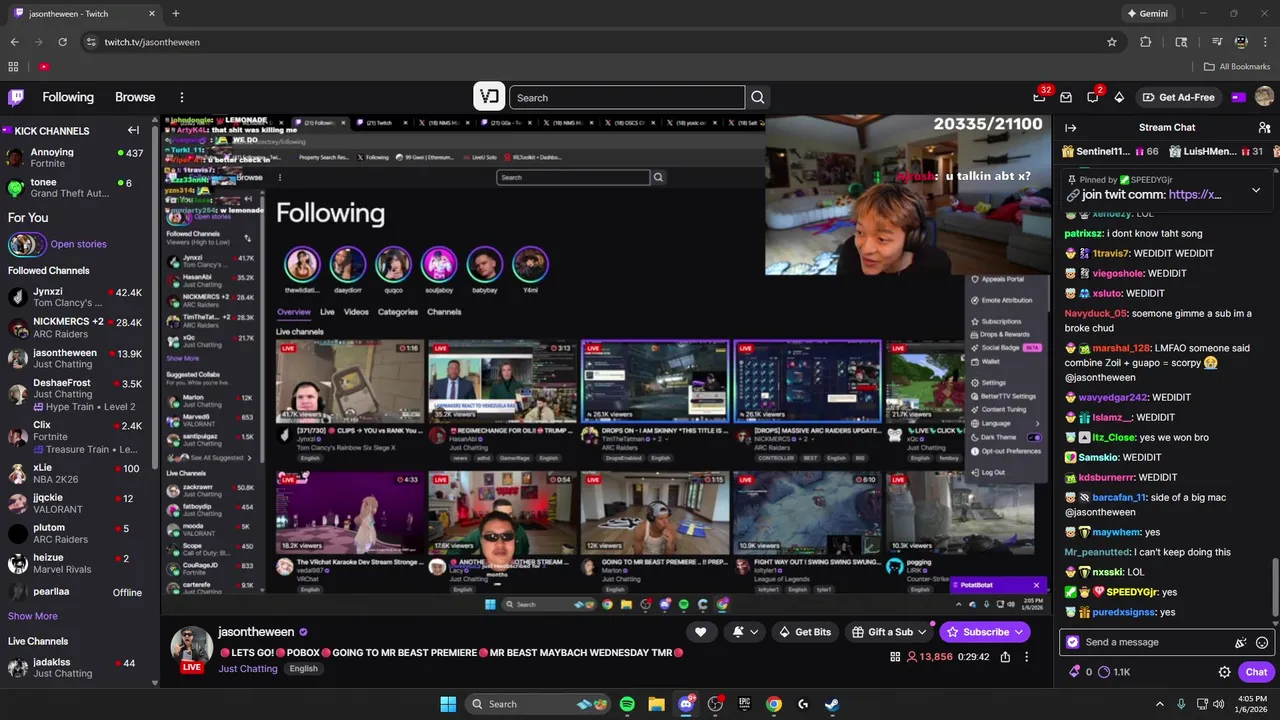Click Open stories link under For You

tap(78, 244)
